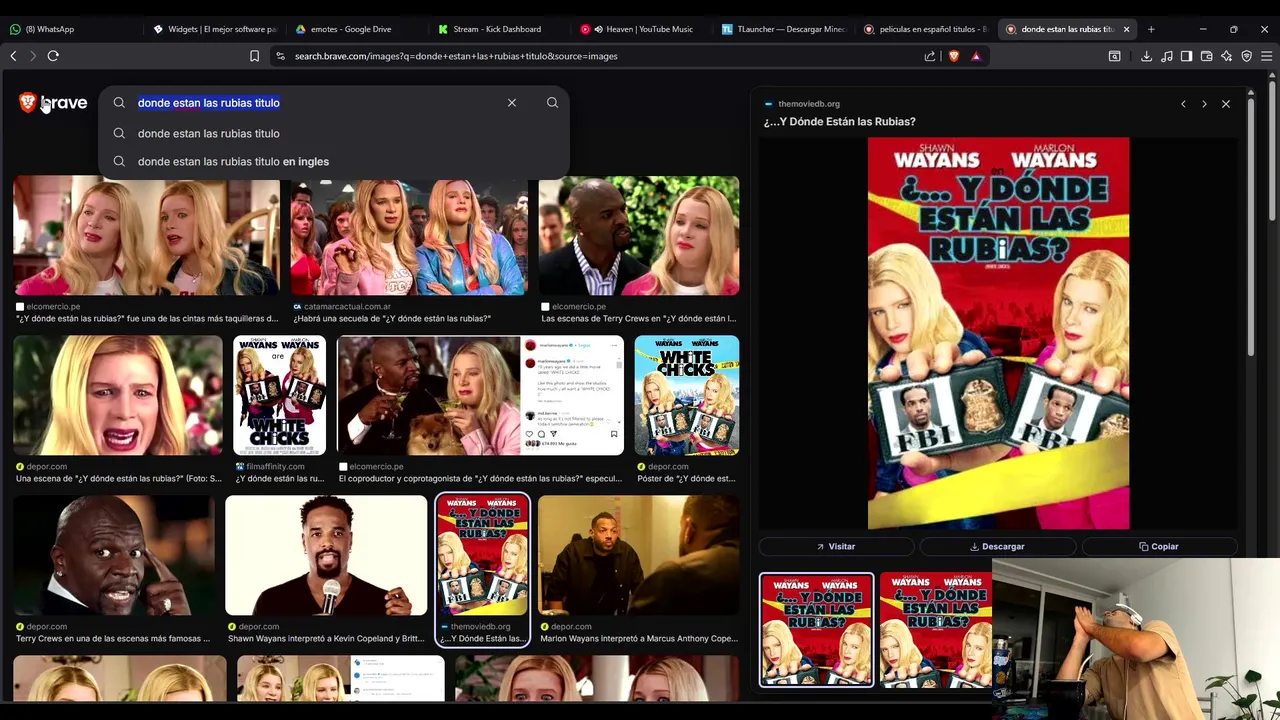Click the browser address bar URL
Image resolution: width=1280 pixels, height=720 pixels.
click(456, 56)
